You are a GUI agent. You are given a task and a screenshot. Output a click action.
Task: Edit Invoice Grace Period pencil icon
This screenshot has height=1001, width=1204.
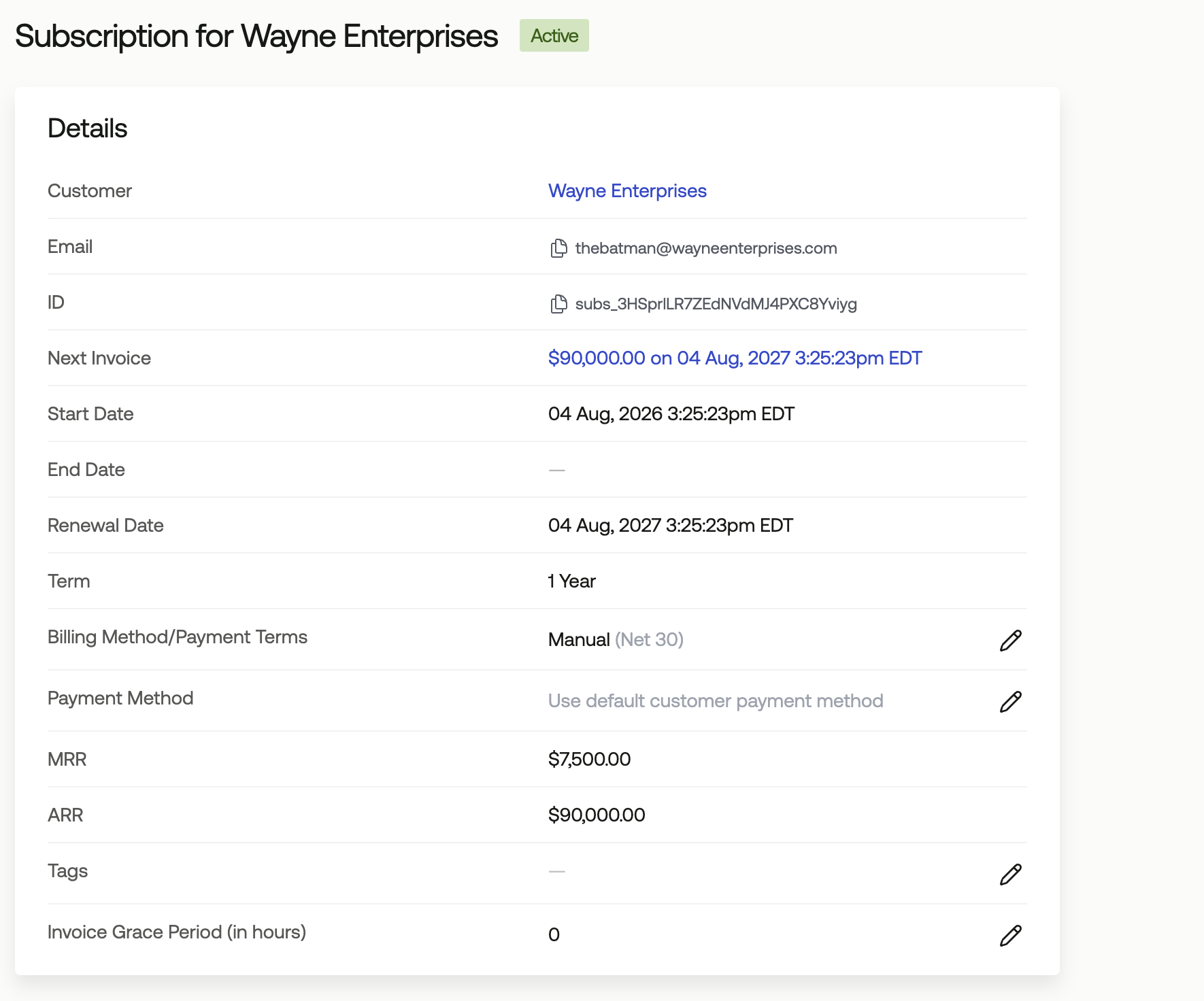point(1011,935)
